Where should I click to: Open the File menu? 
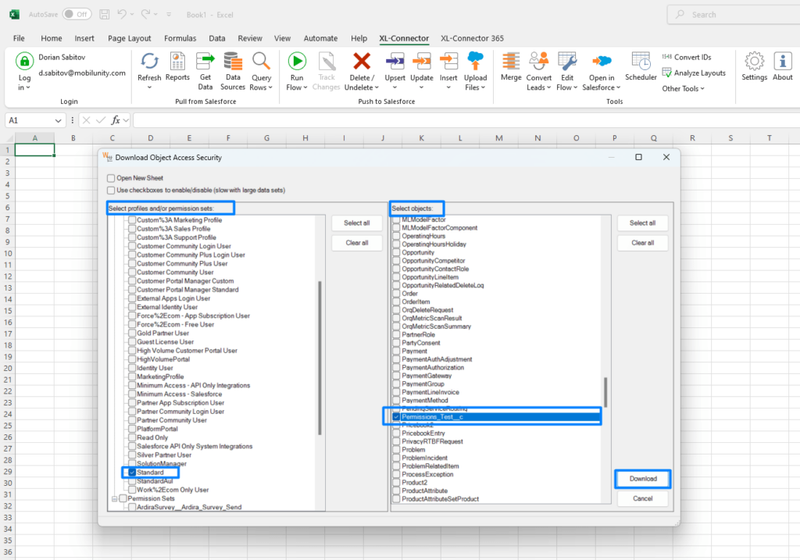pos(19,38)
